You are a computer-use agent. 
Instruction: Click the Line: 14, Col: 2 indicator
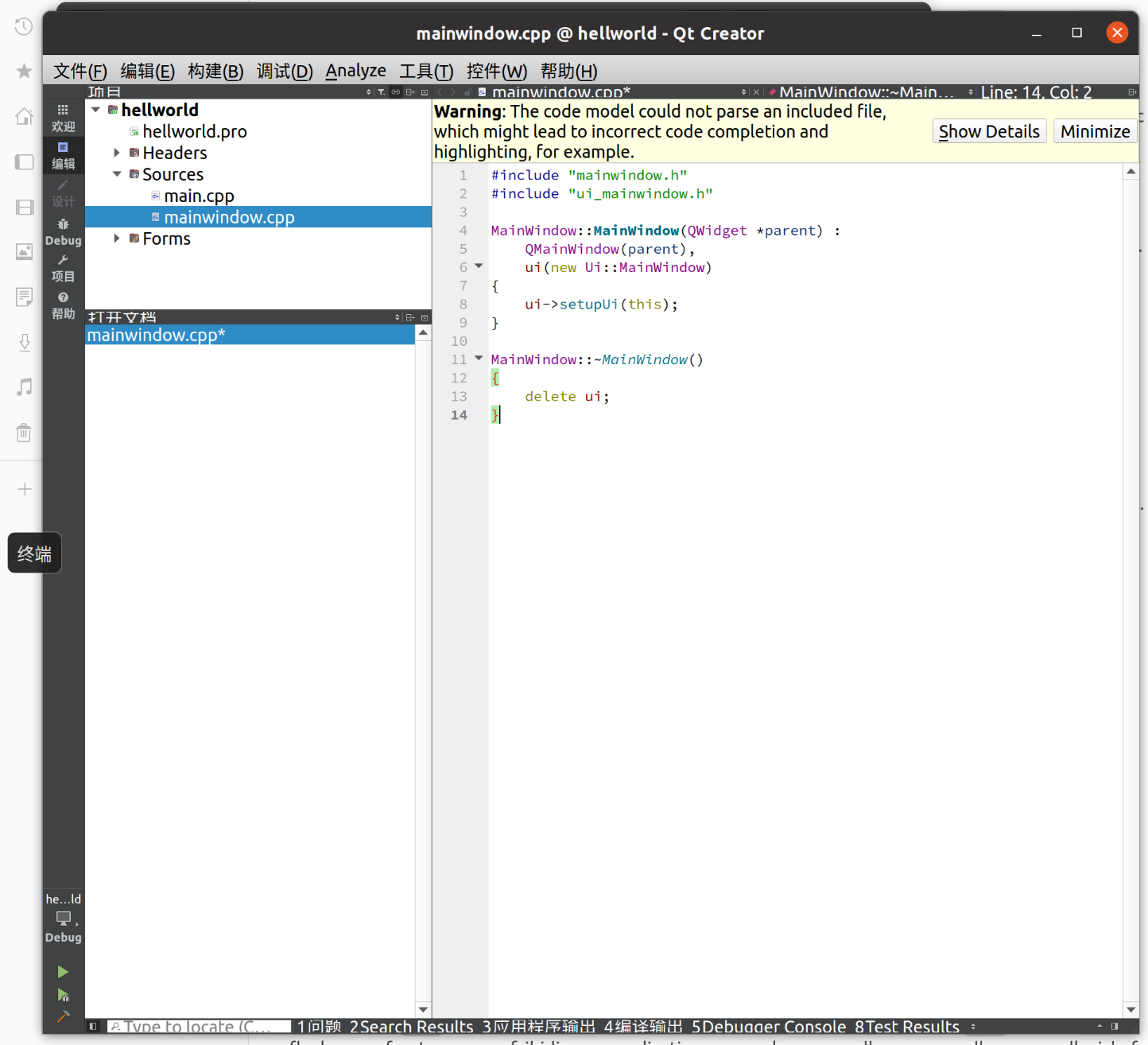(x=1036, y=92)
